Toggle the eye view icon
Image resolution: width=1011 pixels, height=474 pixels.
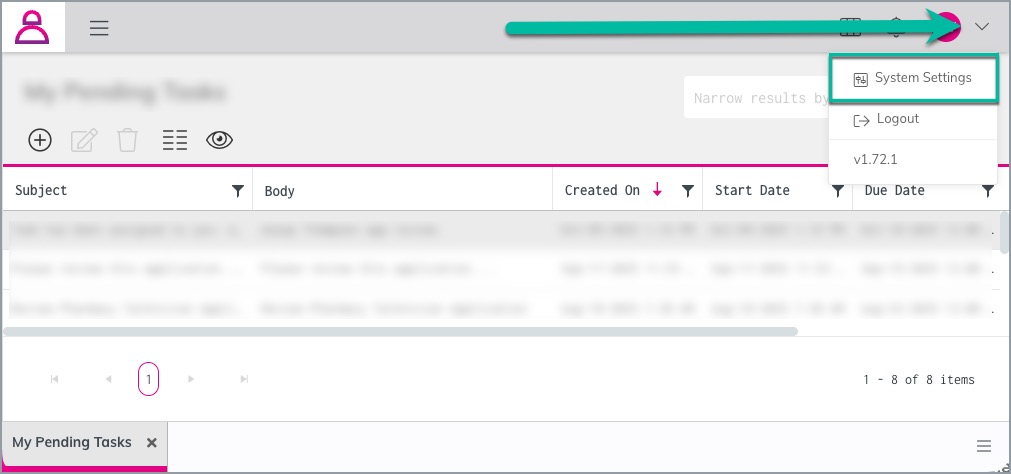coord(219,140)
